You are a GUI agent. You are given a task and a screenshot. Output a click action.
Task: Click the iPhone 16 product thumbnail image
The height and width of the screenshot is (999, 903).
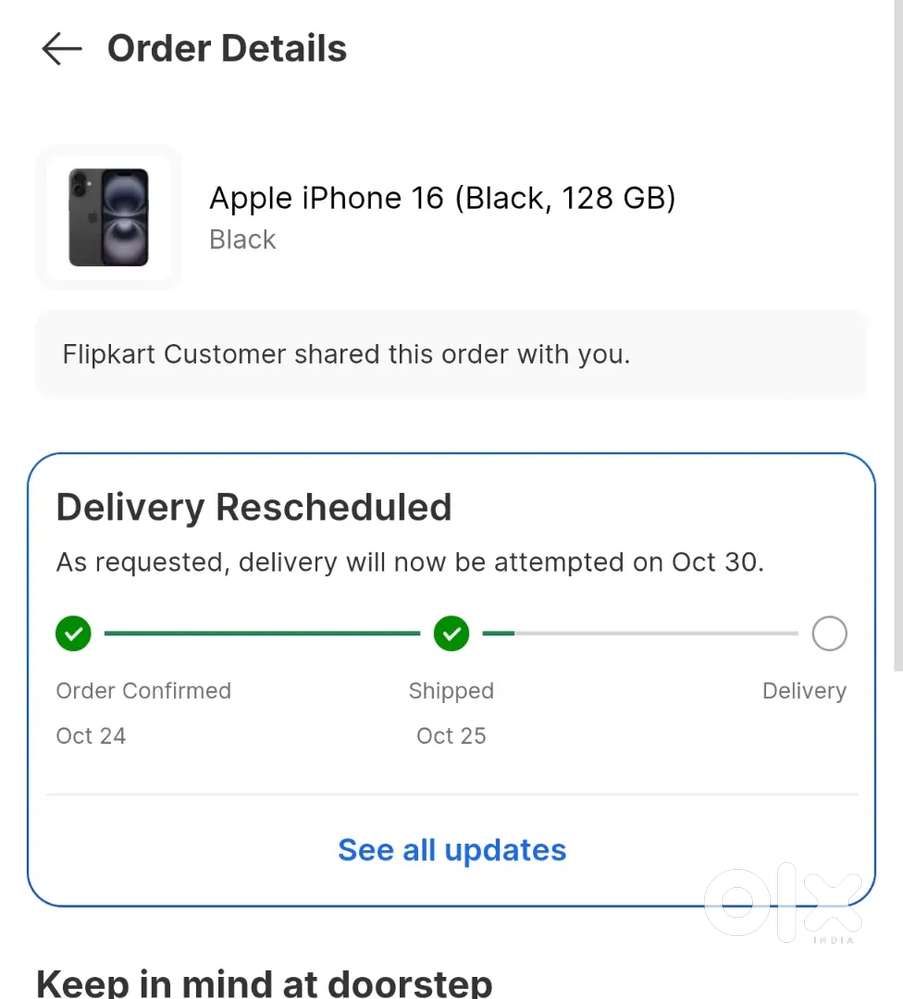(108, 217)
